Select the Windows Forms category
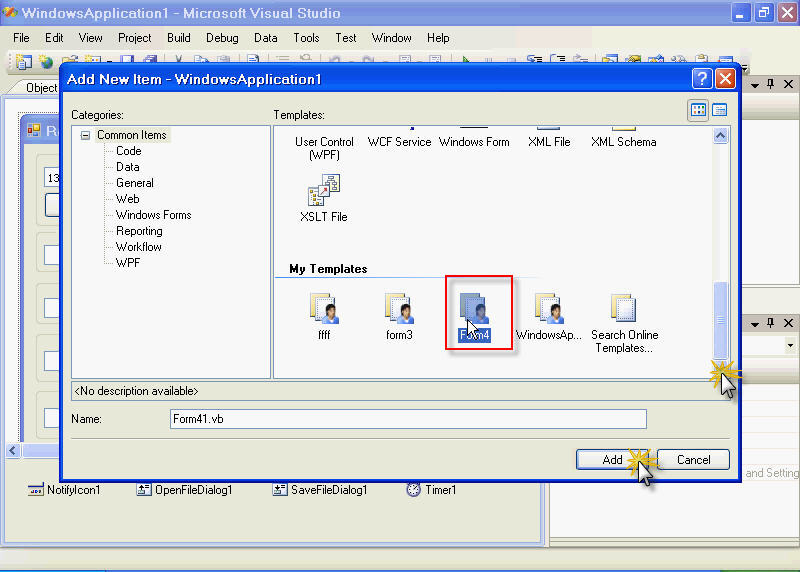This screenshot has height=572, width=800. coord(153,215)
